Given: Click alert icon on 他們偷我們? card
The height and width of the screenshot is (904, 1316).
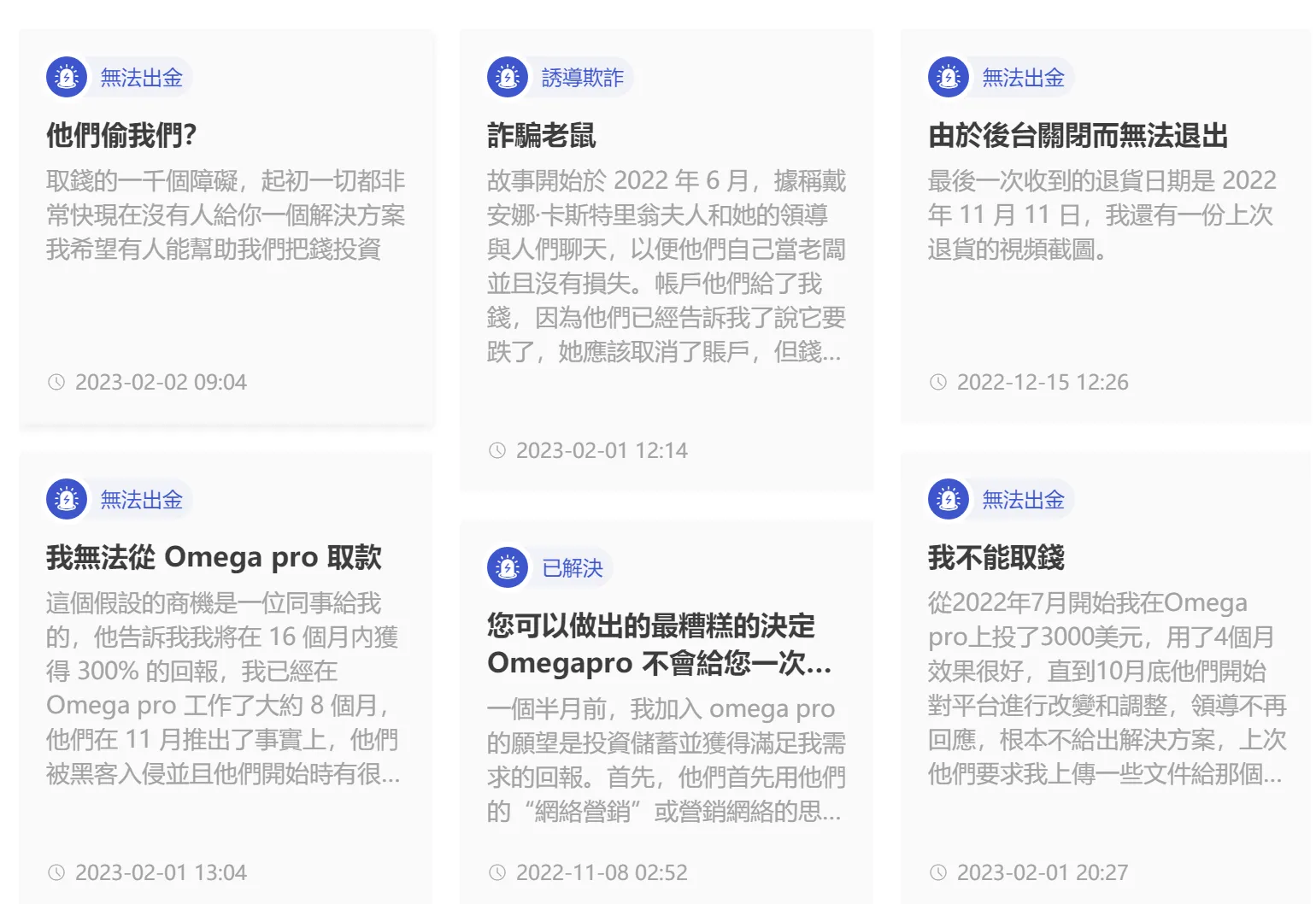Looking at the screenshot, I should [67, 78].
